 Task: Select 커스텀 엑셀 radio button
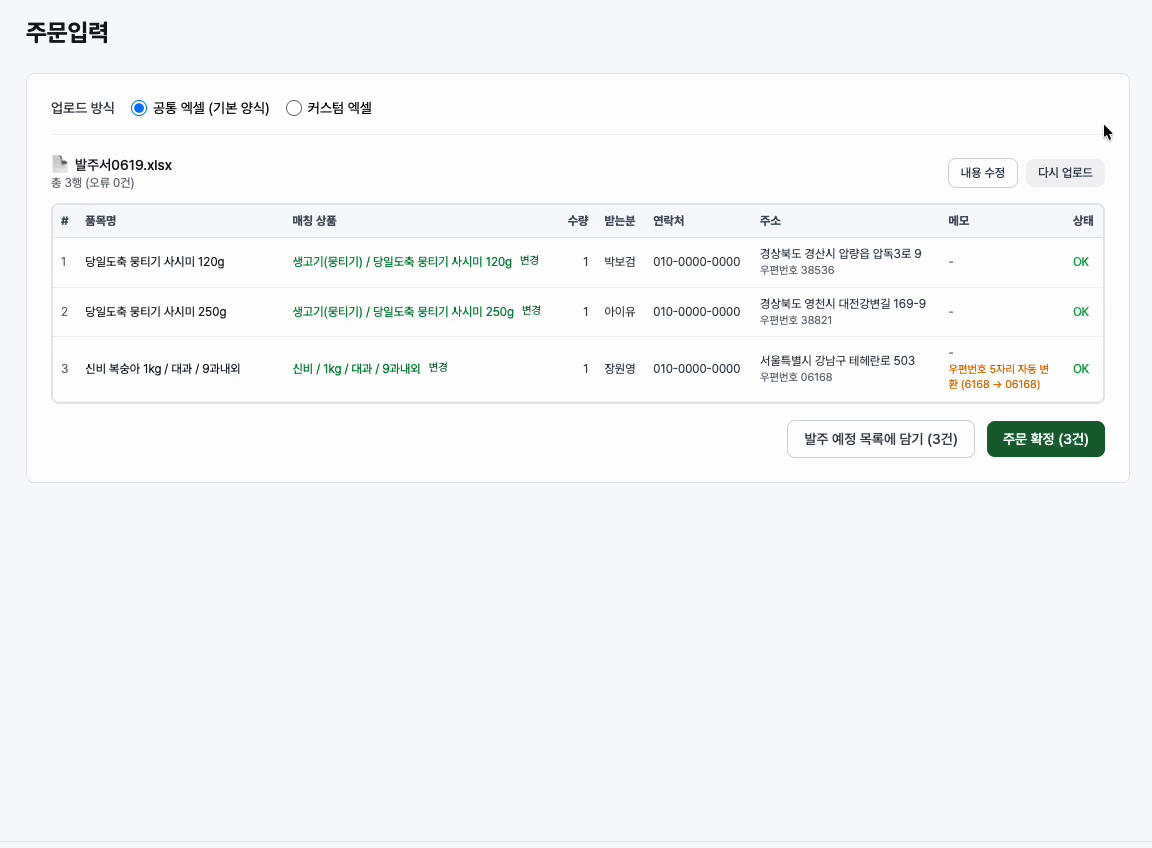coord(294,108)
